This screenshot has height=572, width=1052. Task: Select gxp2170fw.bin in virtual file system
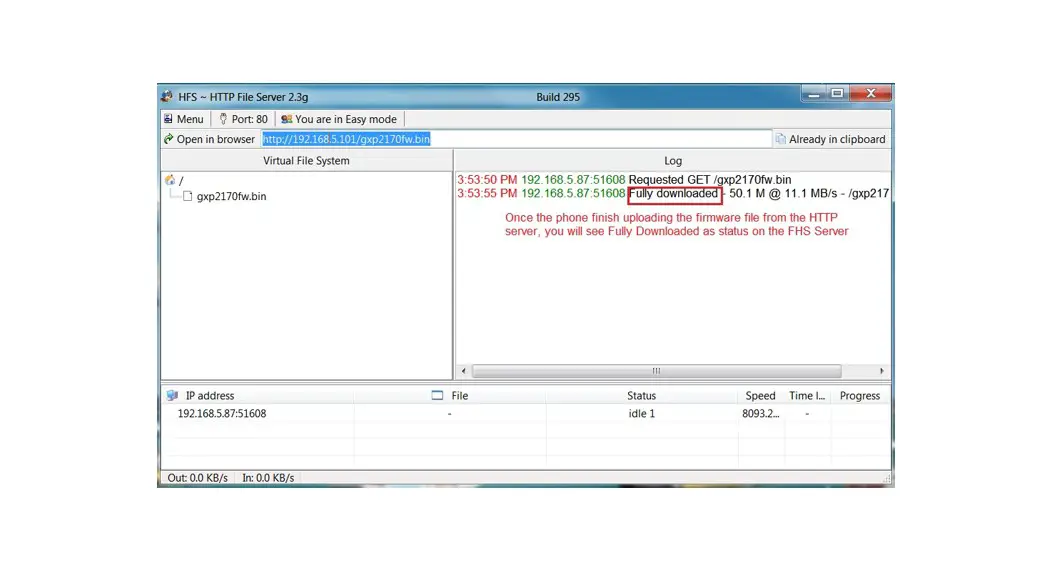pyautogui.click(x=231, y=196)
